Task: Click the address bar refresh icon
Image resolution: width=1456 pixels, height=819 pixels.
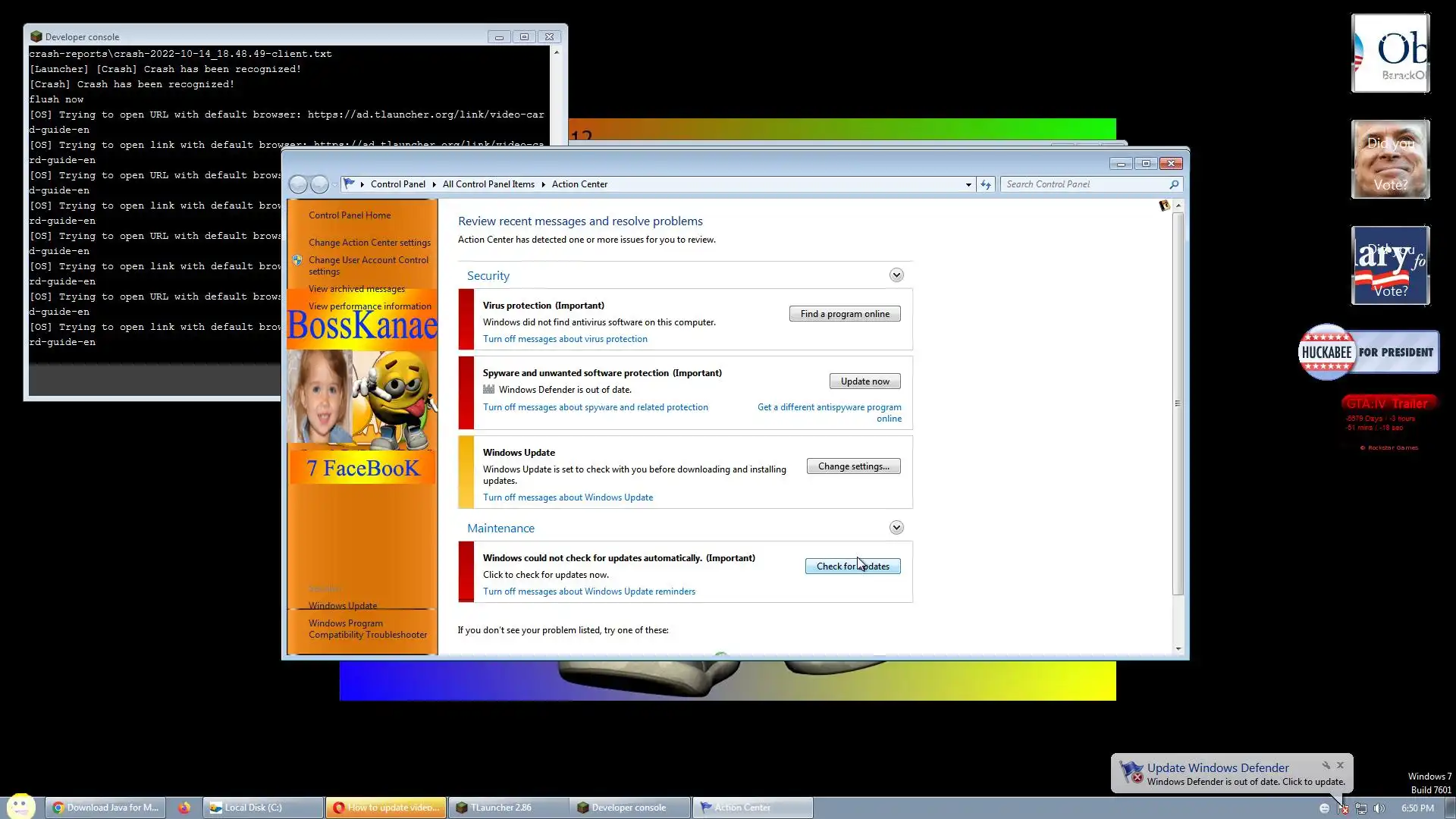Action: point(986,184)
